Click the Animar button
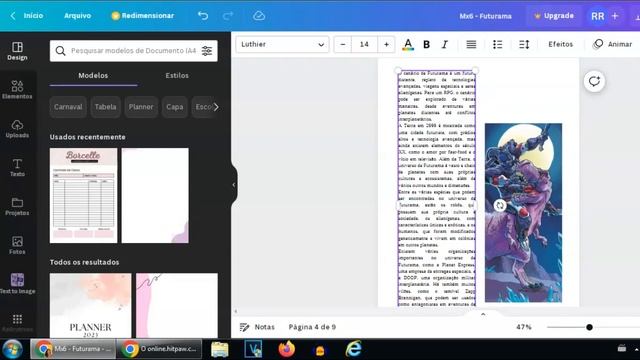 [x=613, y=44]
